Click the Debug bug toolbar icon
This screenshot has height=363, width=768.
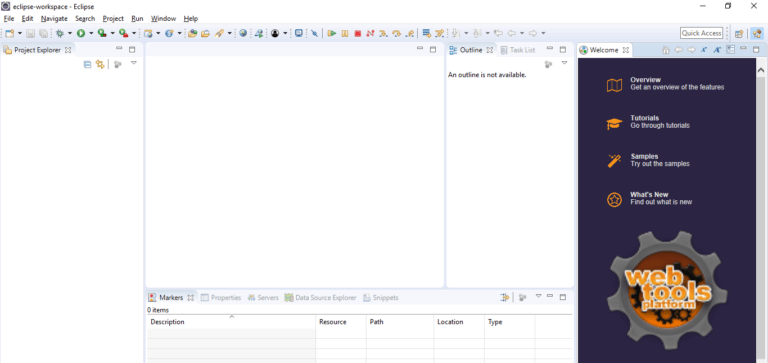(x=60, y=33)
